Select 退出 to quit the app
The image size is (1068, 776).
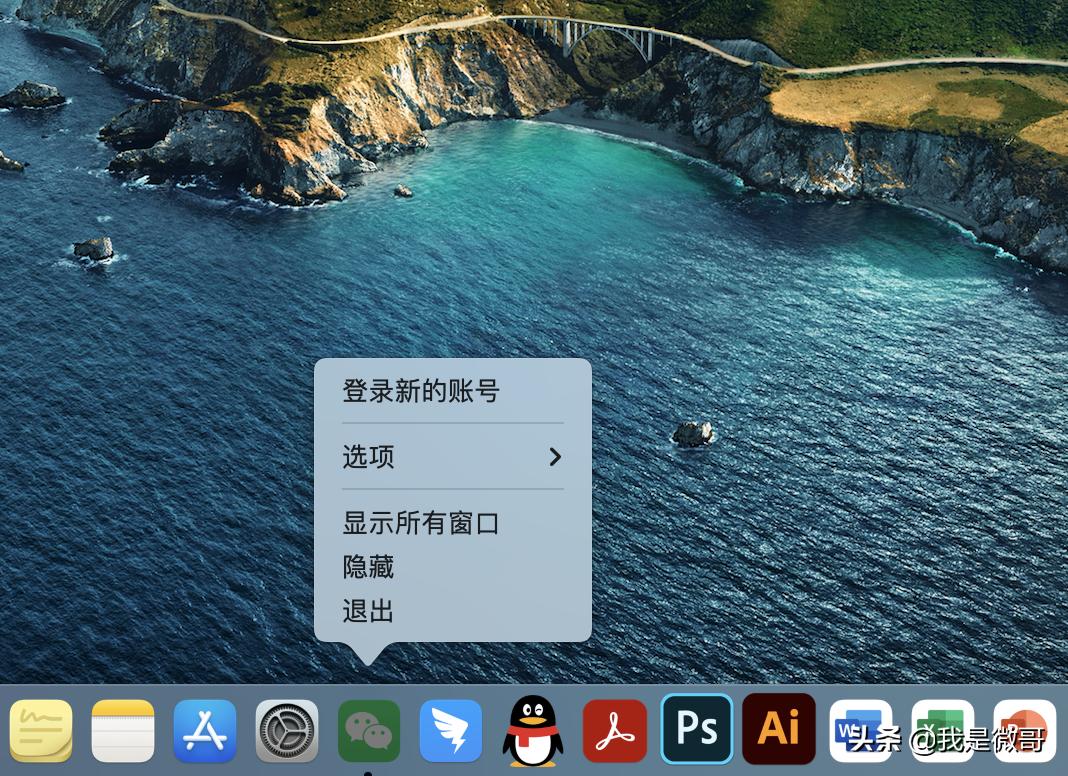click(x=368, y=611)
